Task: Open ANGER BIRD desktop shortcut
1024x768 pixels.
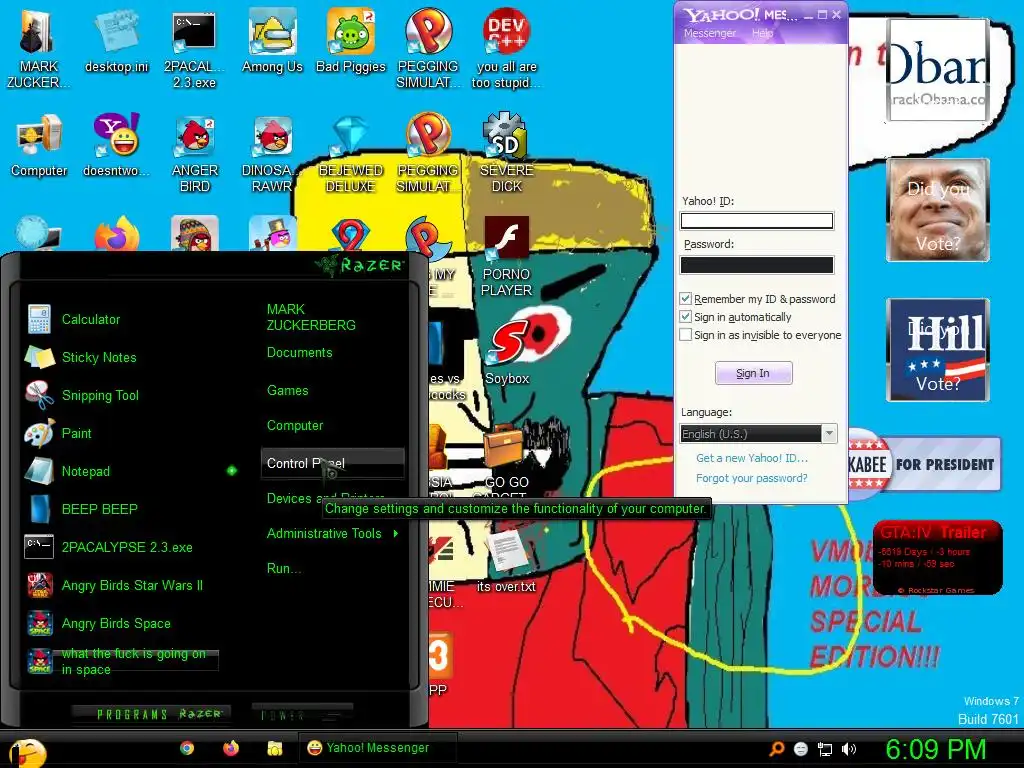Action: (194, 153)
